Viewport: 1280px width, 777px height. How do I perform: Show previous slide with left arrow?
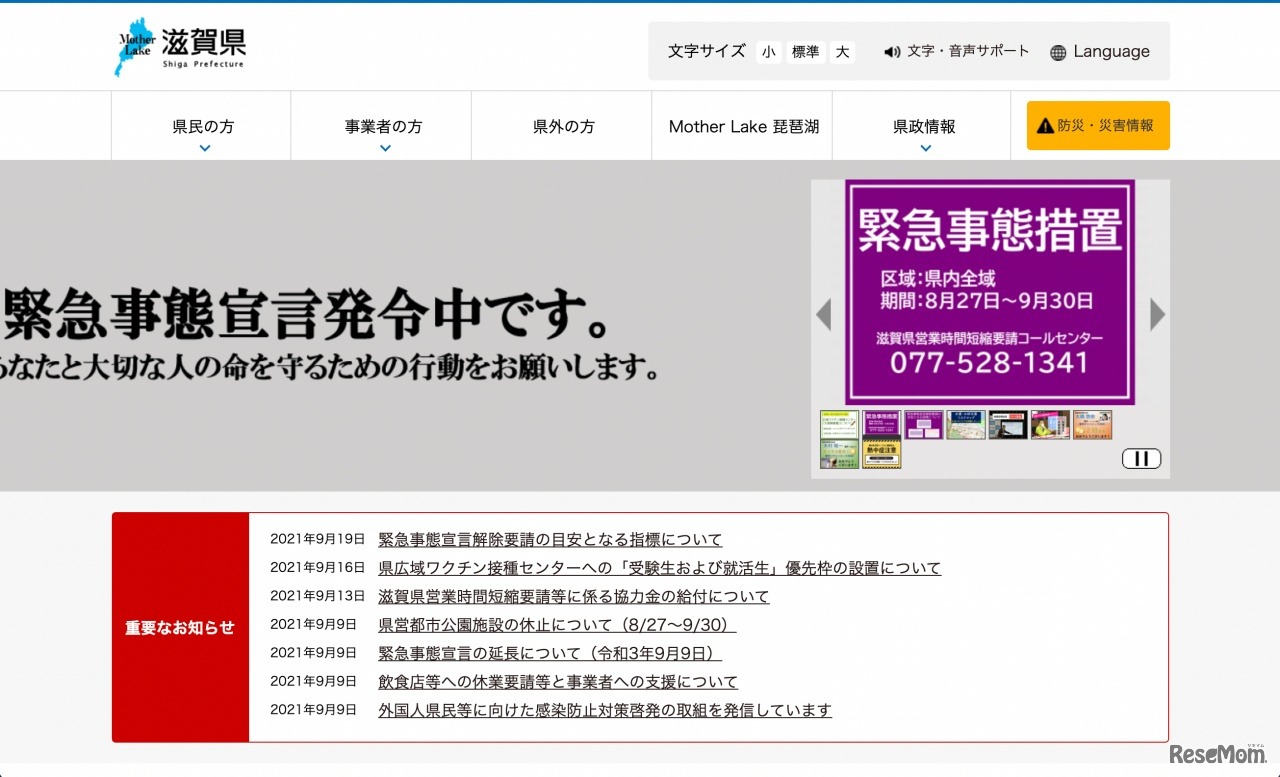click(824, 315)
